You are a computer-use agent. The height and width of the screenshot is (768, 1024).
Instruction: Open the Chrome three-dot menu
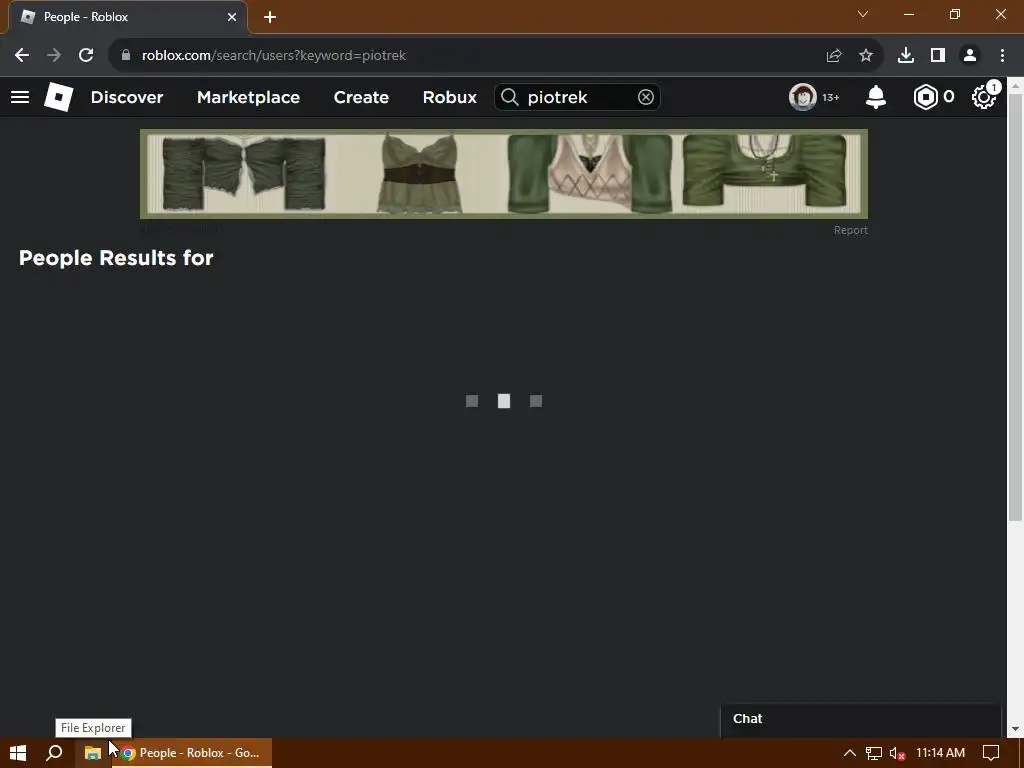[x=1002, y=56]
